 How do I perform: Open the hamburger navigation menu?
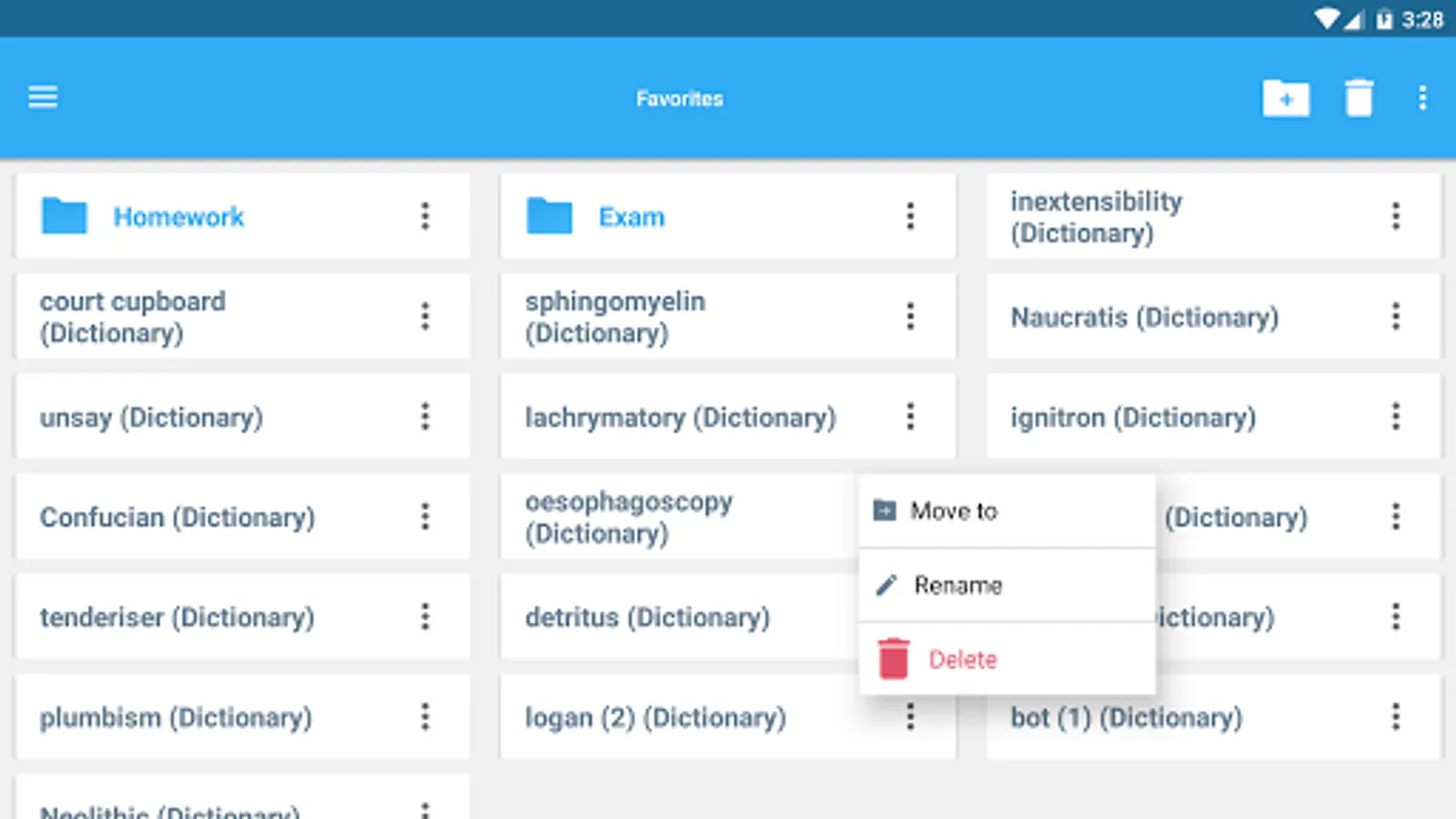pyautogui.click(x=43, y=96)
